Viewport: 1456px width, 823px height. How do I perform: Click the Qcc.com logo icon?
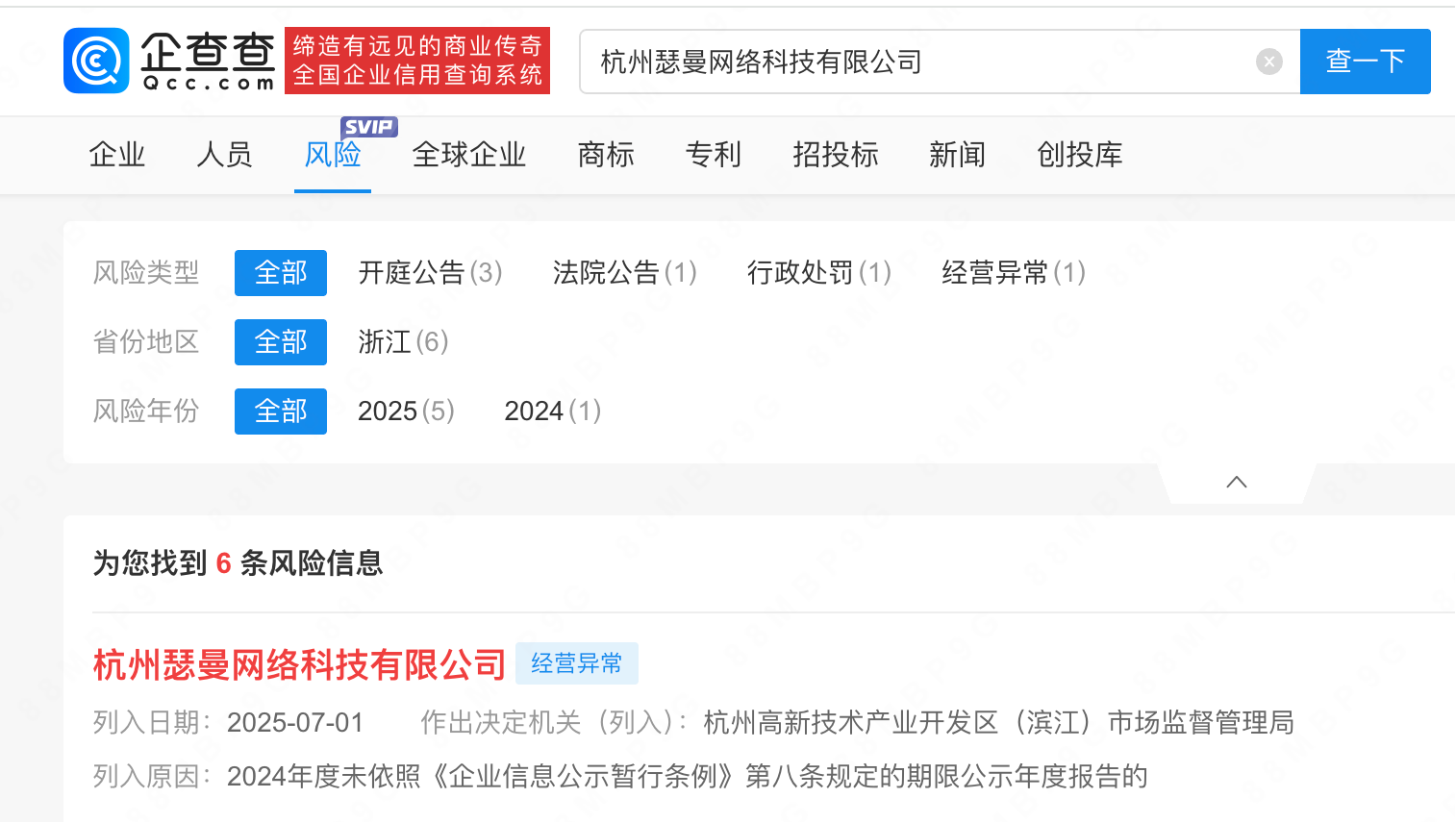[x=96, y=61]
